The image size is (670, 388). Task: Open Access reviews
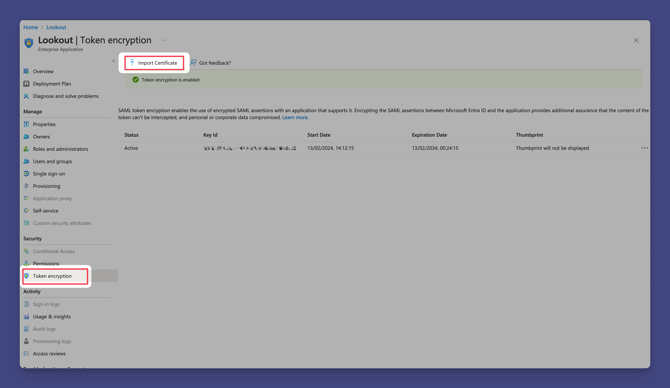click(49, 354)
